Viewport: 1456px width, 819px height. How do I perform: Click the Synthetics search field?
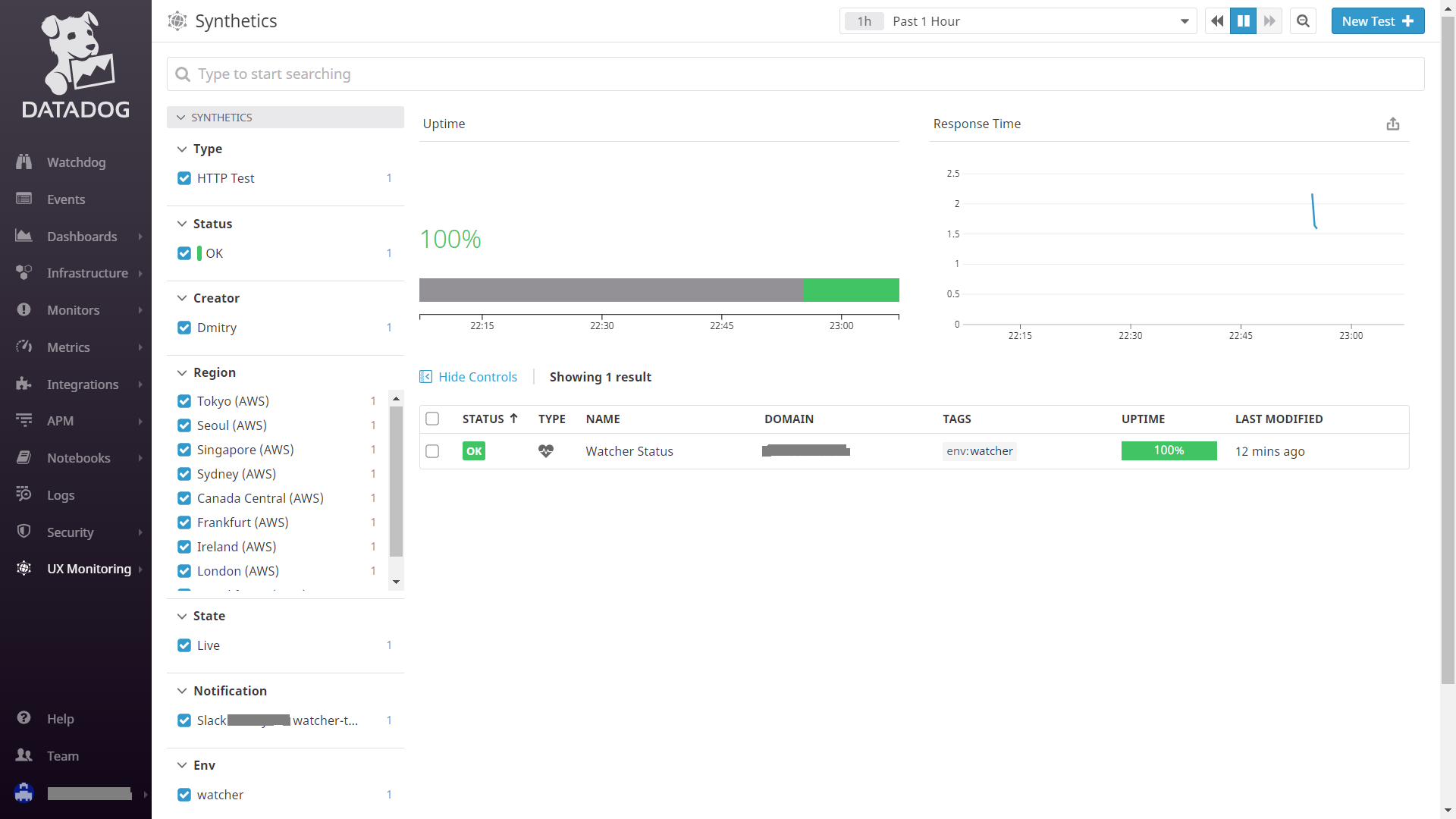[x=795, y=74]
